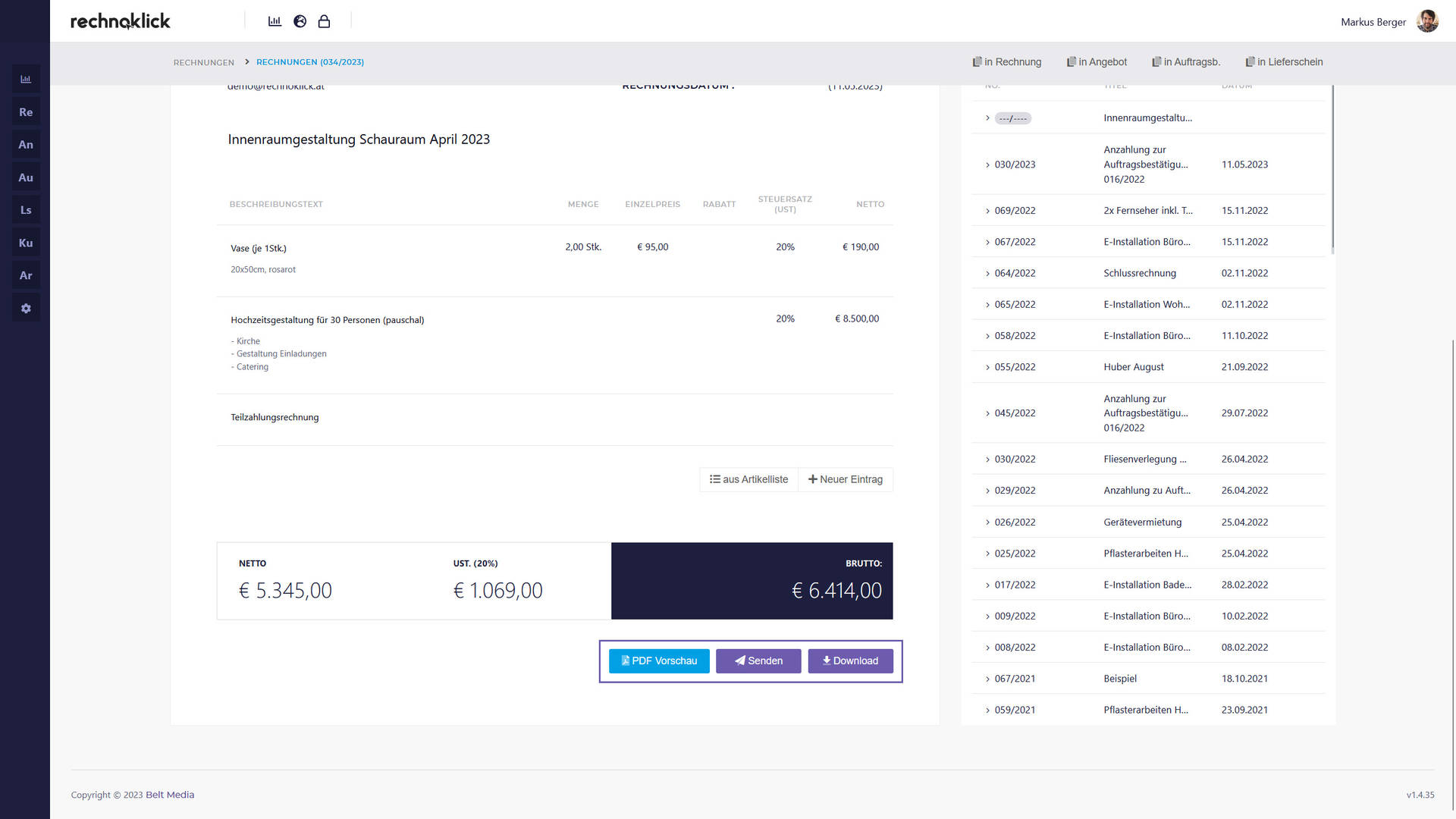This screenshot has height=819, width=1456.
Task: Add item aus Artikelliste
Action: [x=748, y=479]
